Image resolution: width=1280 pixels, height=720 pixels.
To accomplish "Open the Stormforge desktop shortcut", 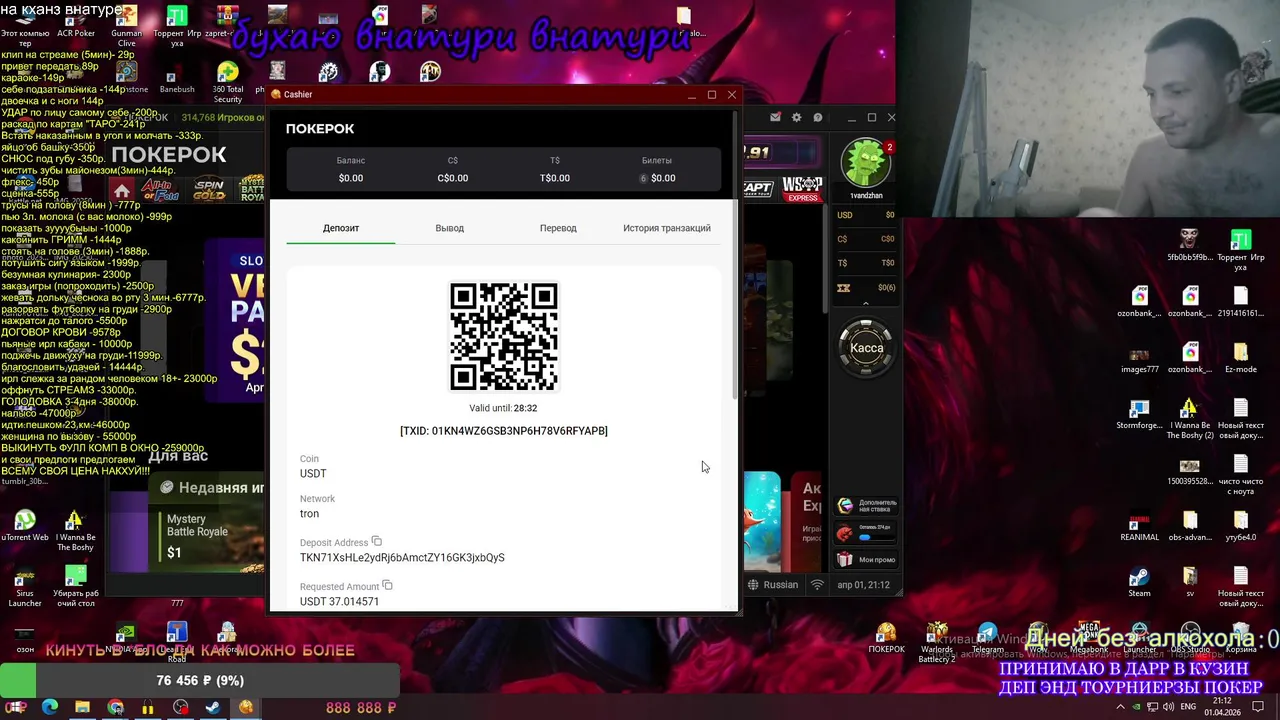I will pos(1139,415).
